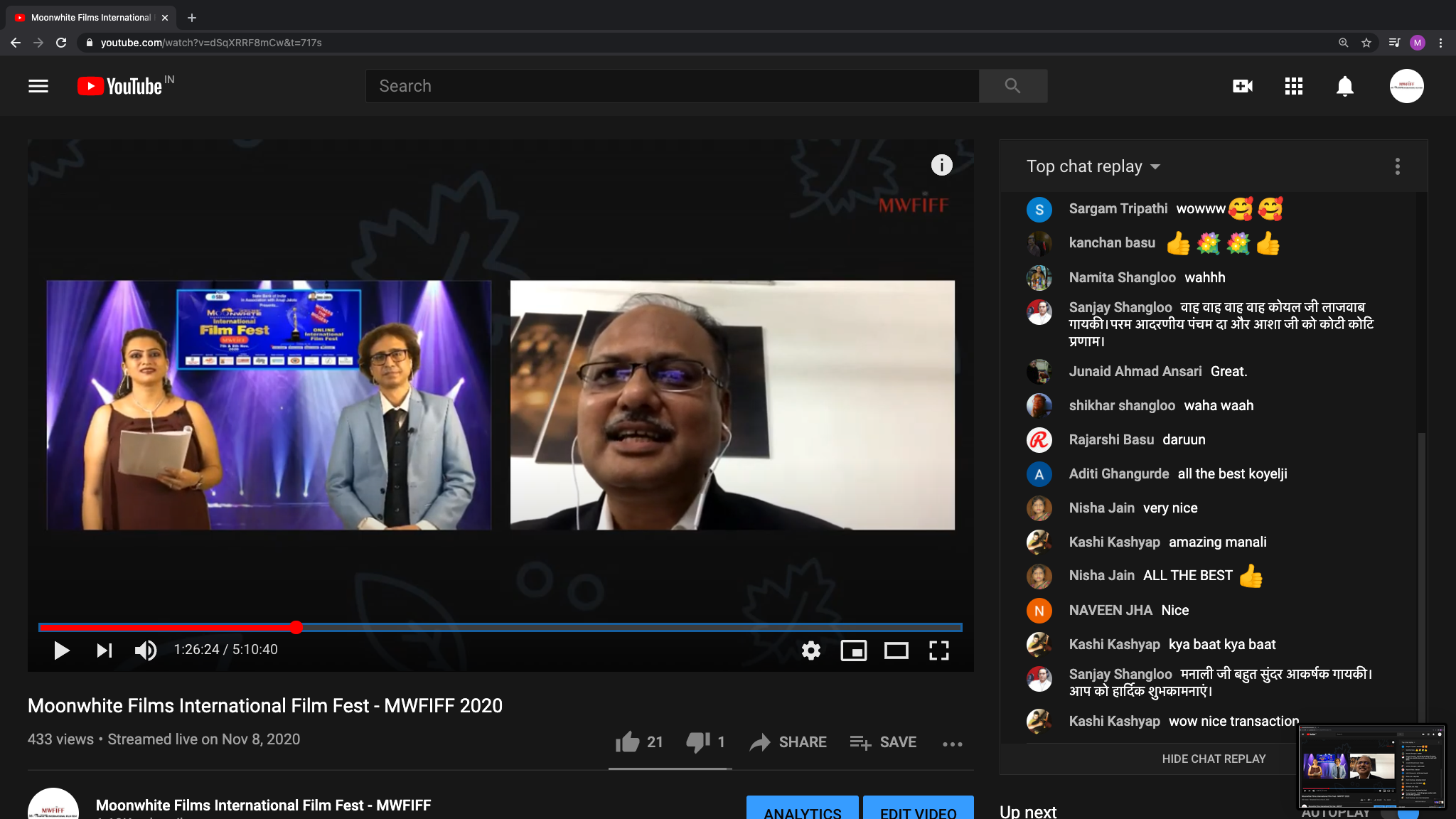Open a new browser tab

tap(191, 18)
